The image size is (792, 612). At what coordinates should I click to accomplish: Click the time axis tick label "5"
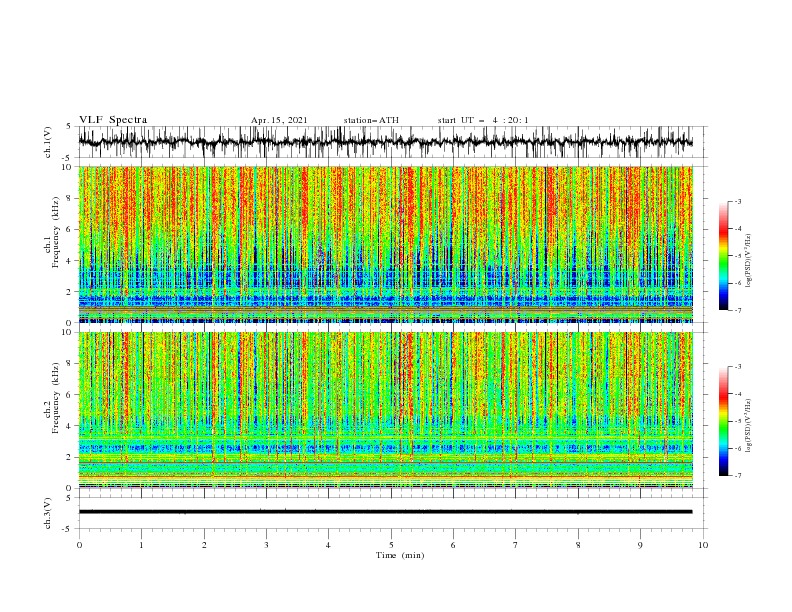click(391, 545)
